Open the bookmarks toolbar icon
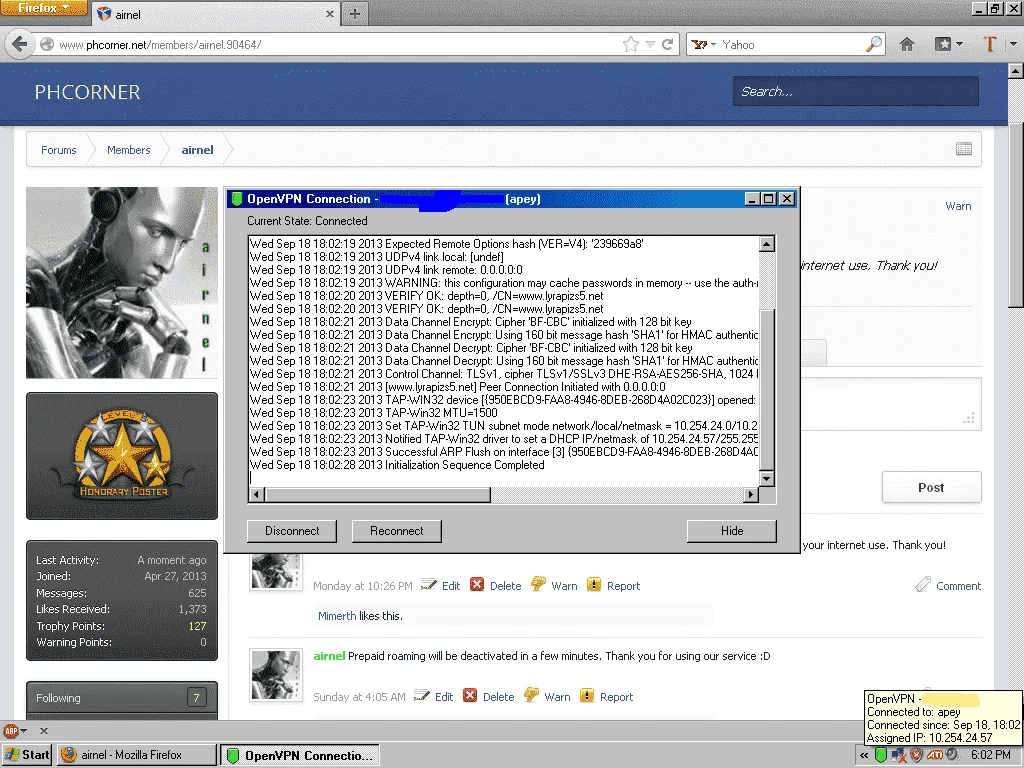The width and height of the screenshot is (1024, 768). pos(943,44)
